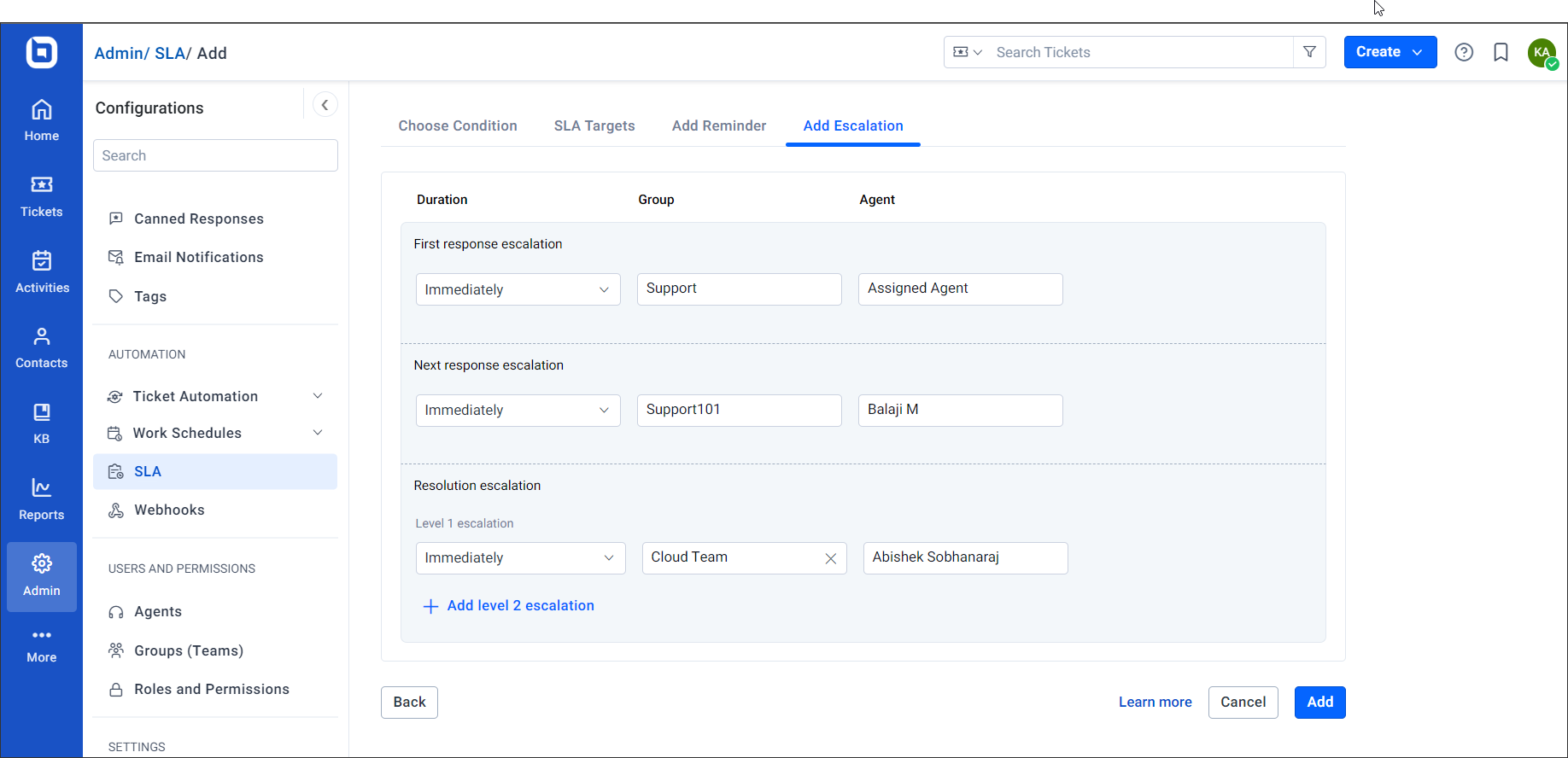This screenshot has height=758, width=1568.
Task: Open Webhooks configuration
Action: [169, 510]
